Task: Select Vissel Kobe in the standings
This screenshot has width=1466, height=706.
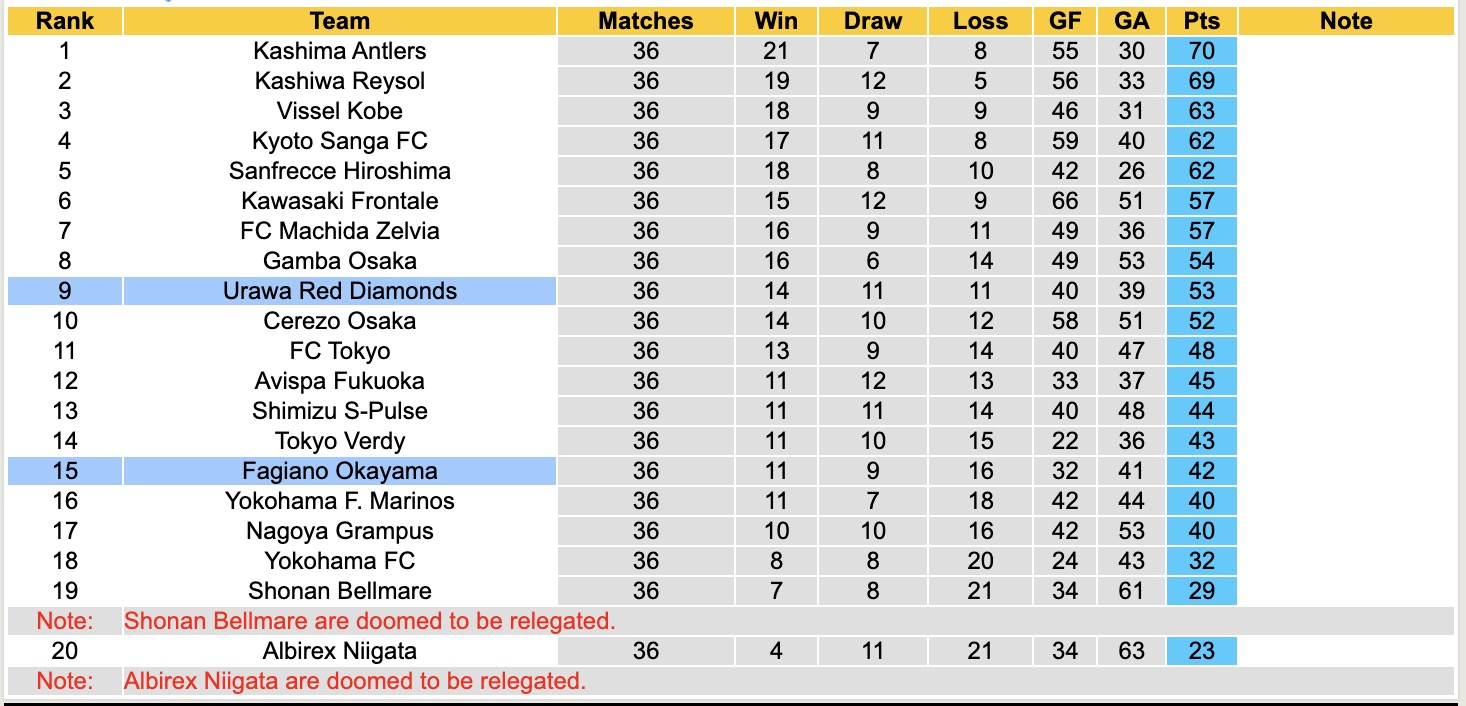Action: tap(340, 111)
